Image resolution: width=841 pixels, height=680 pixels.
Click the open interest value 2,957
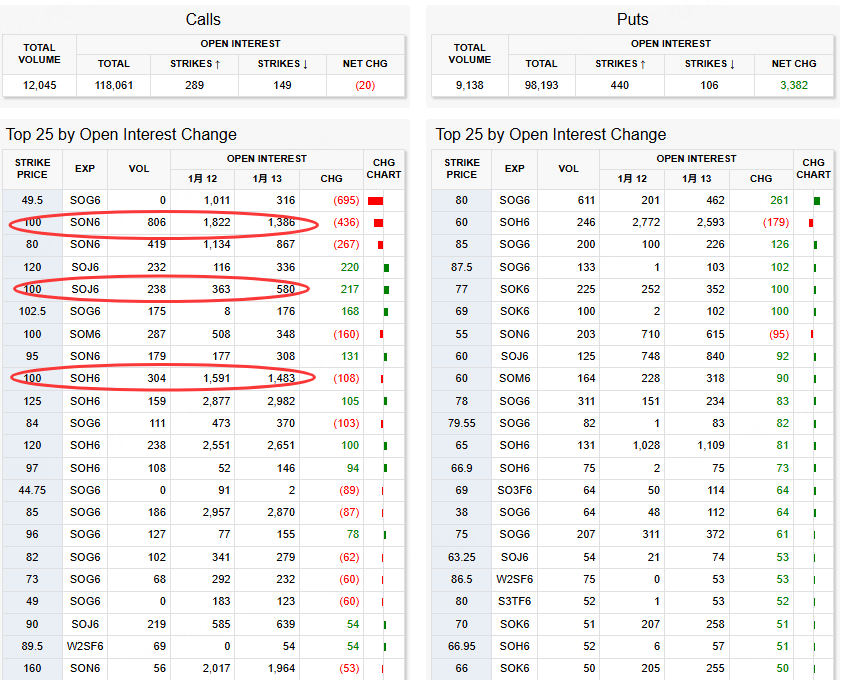tap(216, 512)
